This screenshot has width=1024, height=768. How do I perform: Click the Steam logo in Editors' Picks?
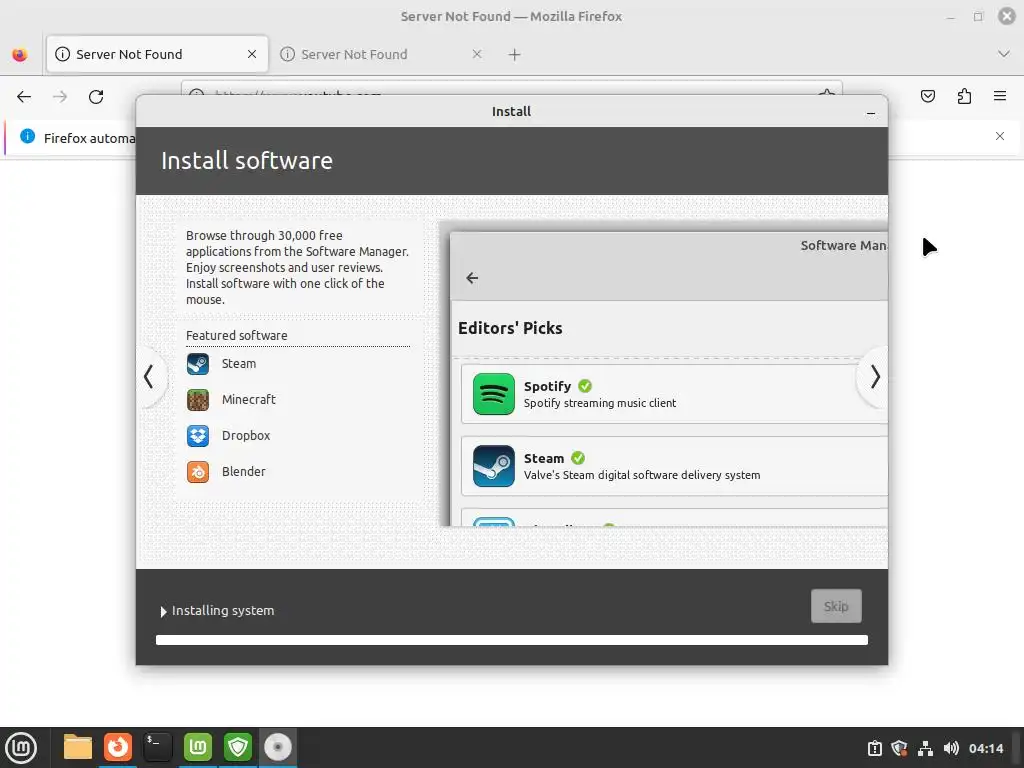pyautogui.click(x=494, y=466)
